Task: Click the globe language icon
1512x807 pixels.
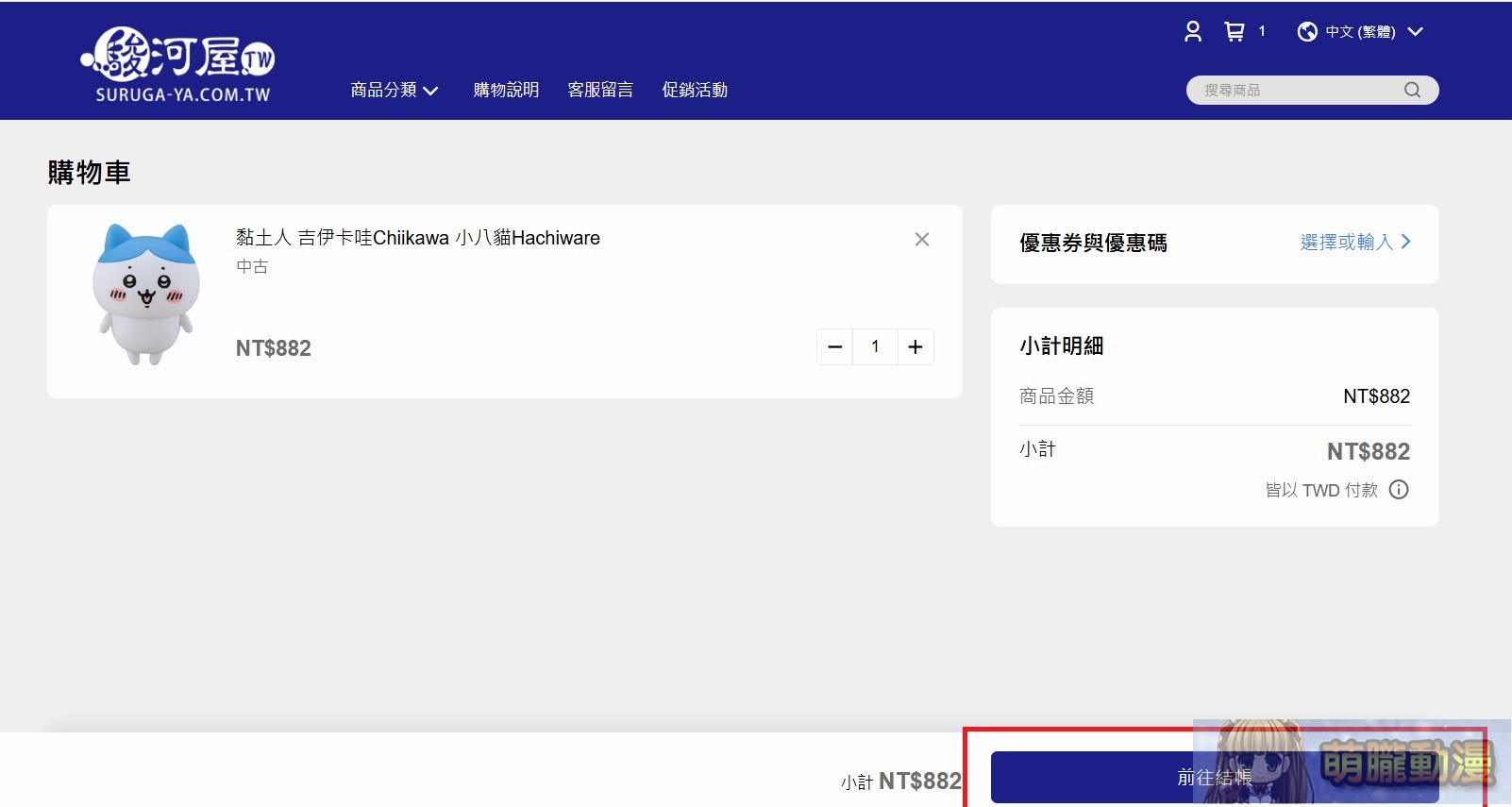Action: (x=1307, y=32)
